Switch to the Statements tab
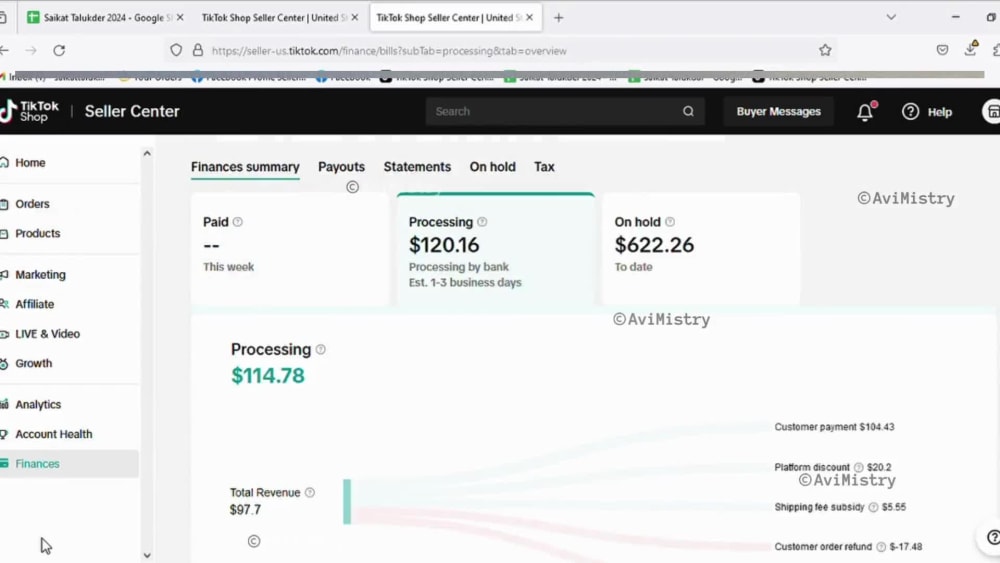This screenshot has width=1000, height=563. 417,167
